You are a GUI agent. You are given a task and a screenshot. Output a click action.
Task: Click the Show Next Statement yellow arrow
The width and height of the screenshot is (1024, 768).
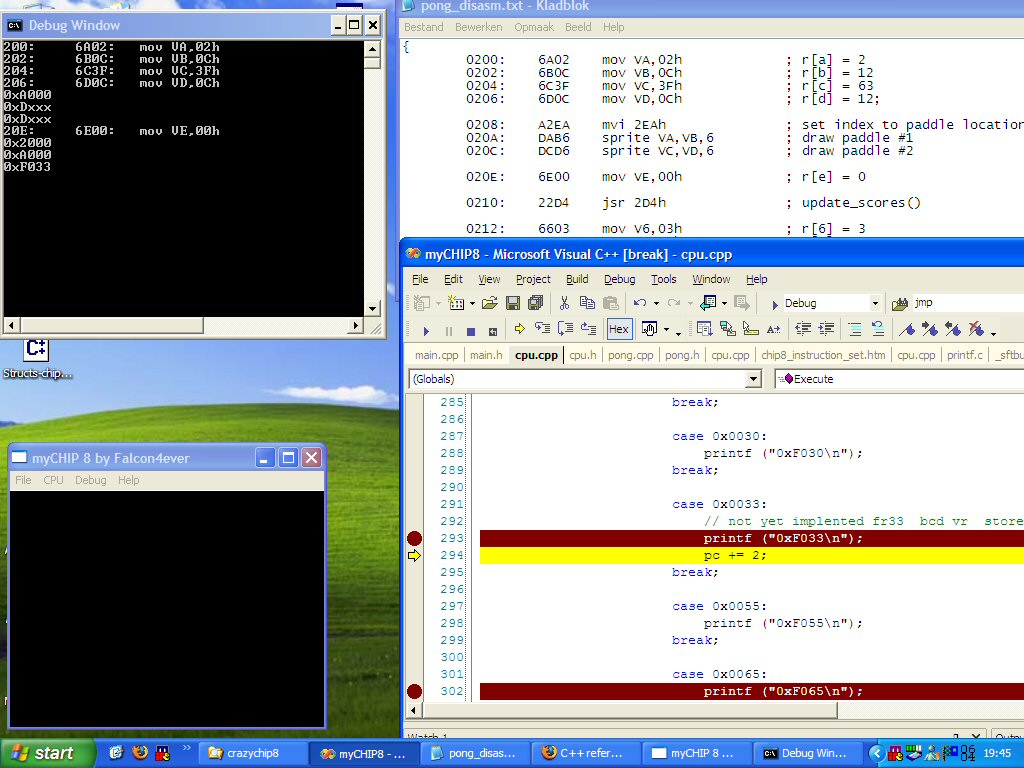pos(519,329)
